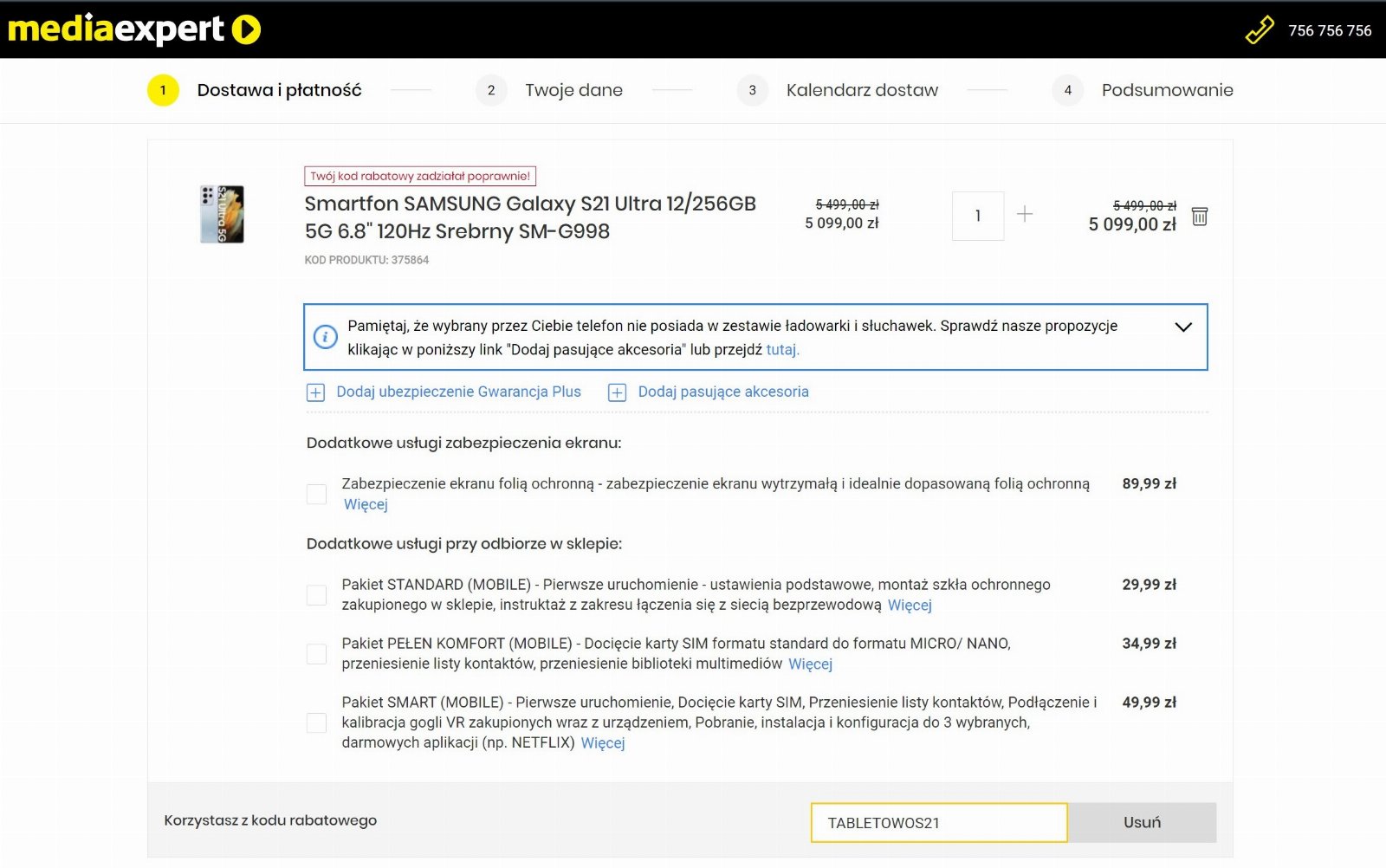The width and height of the screenshot is (1386, 868).
Task: Click plus icon for Gwarancja Plus insurance
Action: (x=315, y=392)
